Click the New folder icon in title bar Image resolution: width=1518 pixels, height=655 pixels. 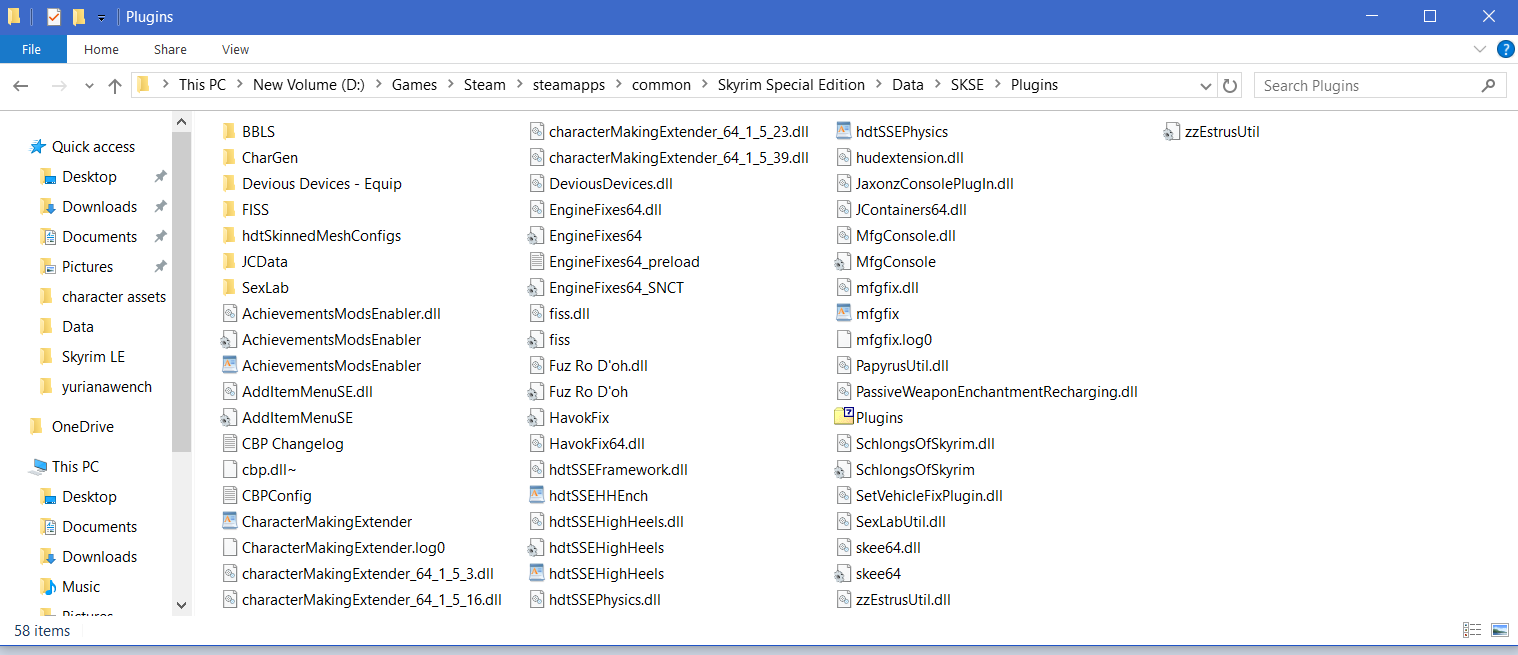79,17
